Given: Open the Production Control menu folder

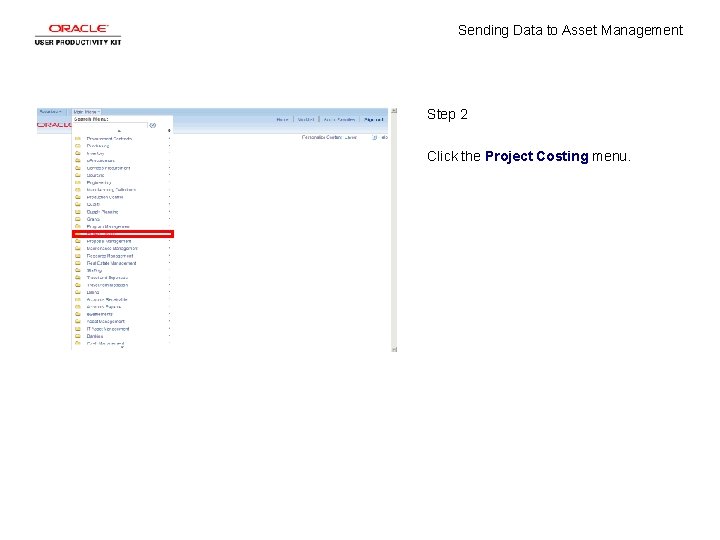Looking at the screenshot, I should (x=105, y=197).
